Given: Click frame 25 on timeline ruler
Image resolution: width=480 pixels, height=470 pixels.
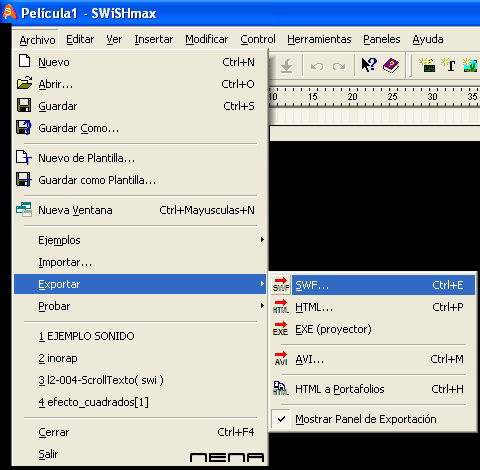Looking at the screenshot, I should (392, 97).
